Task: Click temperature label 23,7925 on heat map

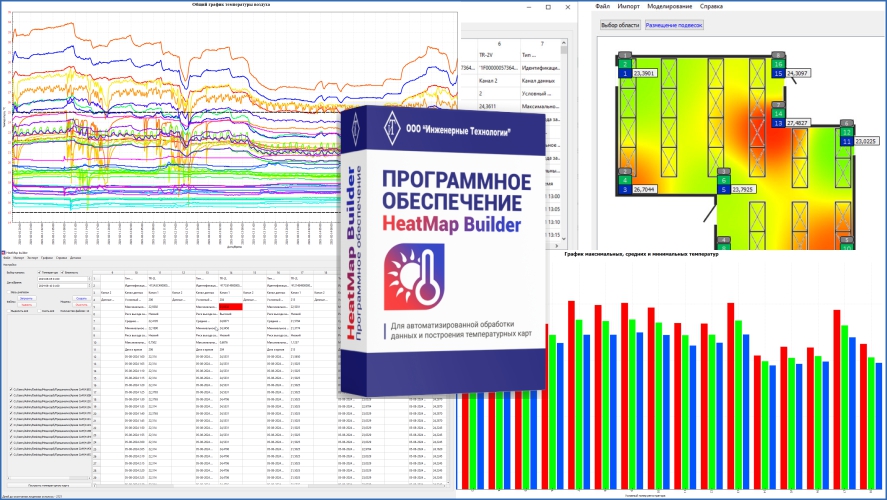Action: click(743, 189)
